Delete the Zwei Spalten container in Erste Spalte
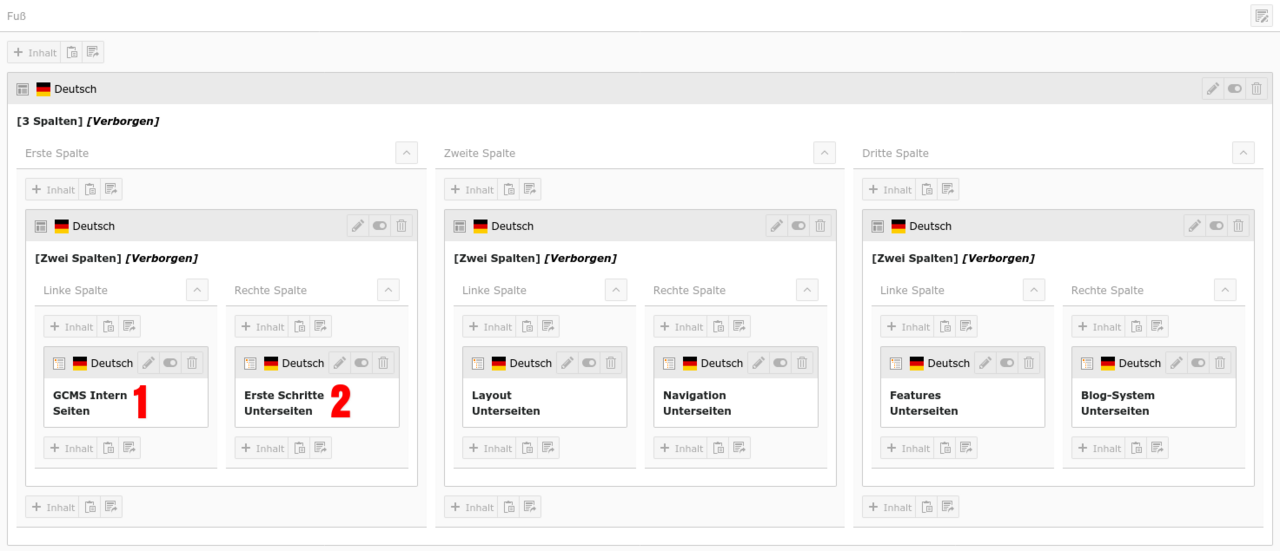This screenshot has height=551, width=1280. (402, 226)
